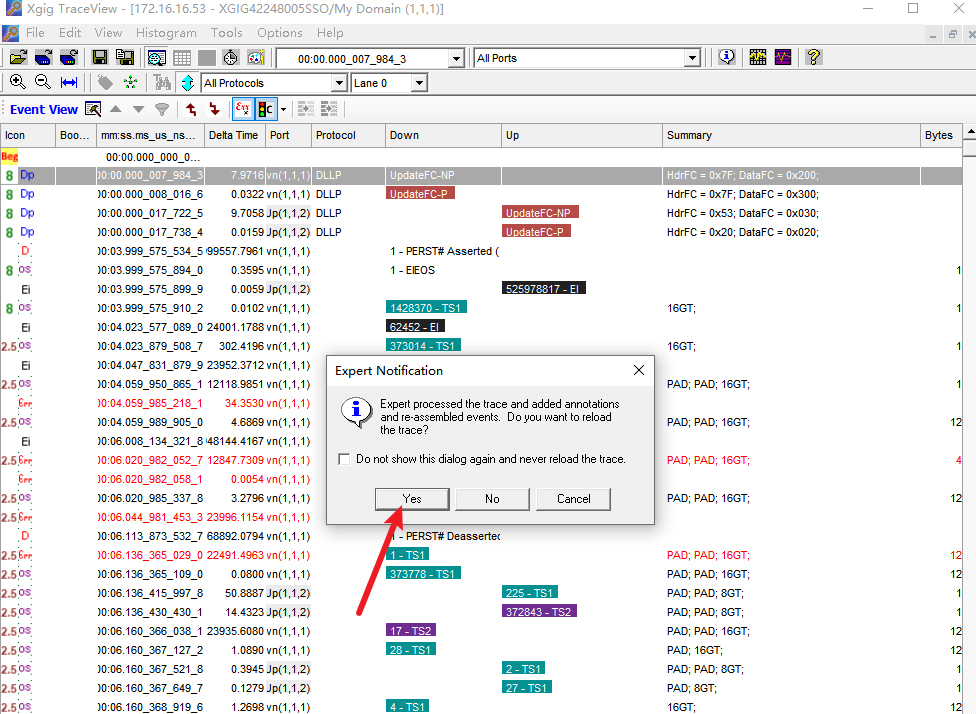This screenshot has width=976, height=714.
Task: Open the Options menu
Action: (279, 33)
